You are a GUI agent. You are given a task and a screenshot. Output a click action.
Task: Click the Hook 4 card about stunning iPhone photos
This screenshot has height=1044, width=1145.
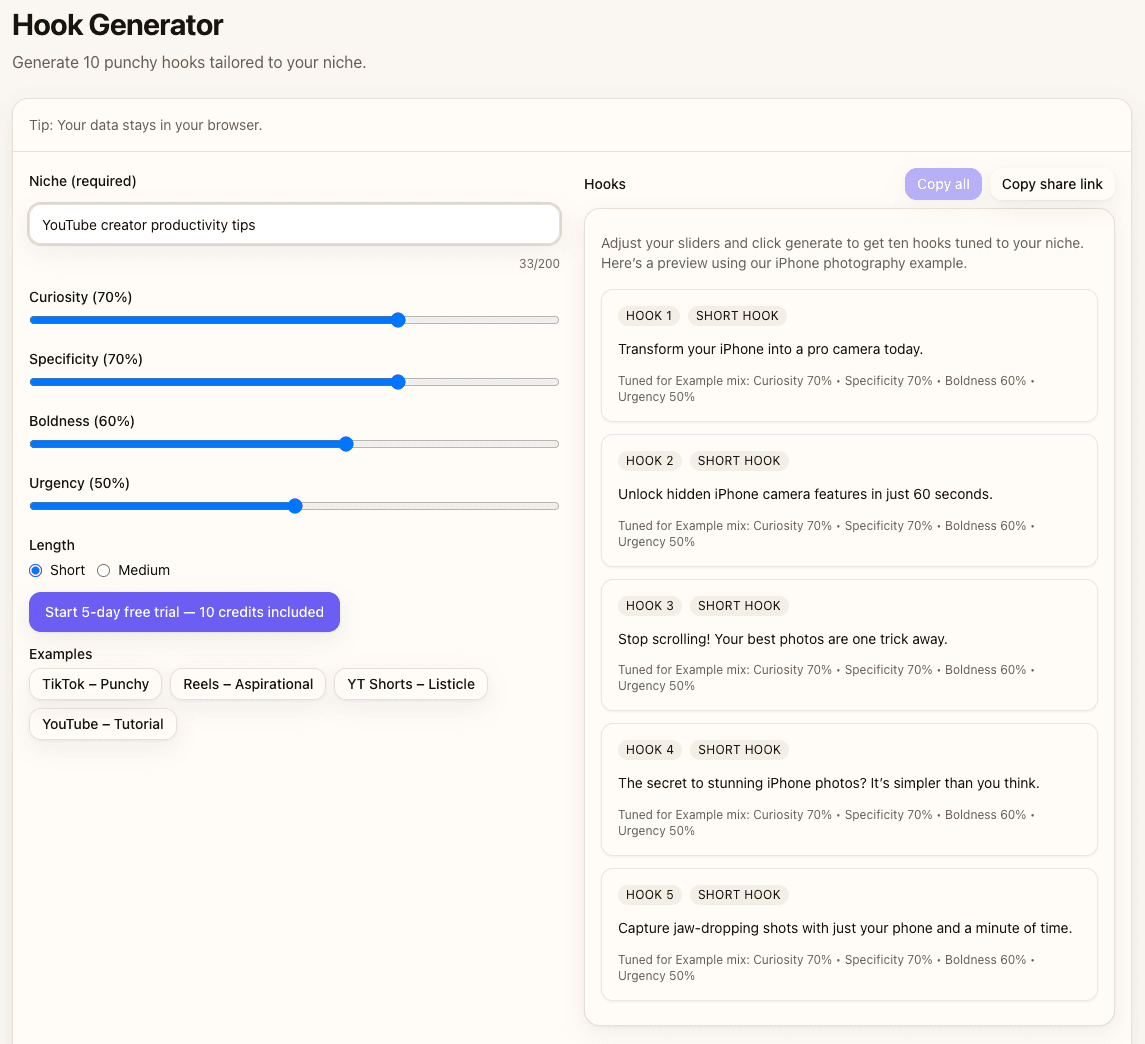tap(848, 789)
